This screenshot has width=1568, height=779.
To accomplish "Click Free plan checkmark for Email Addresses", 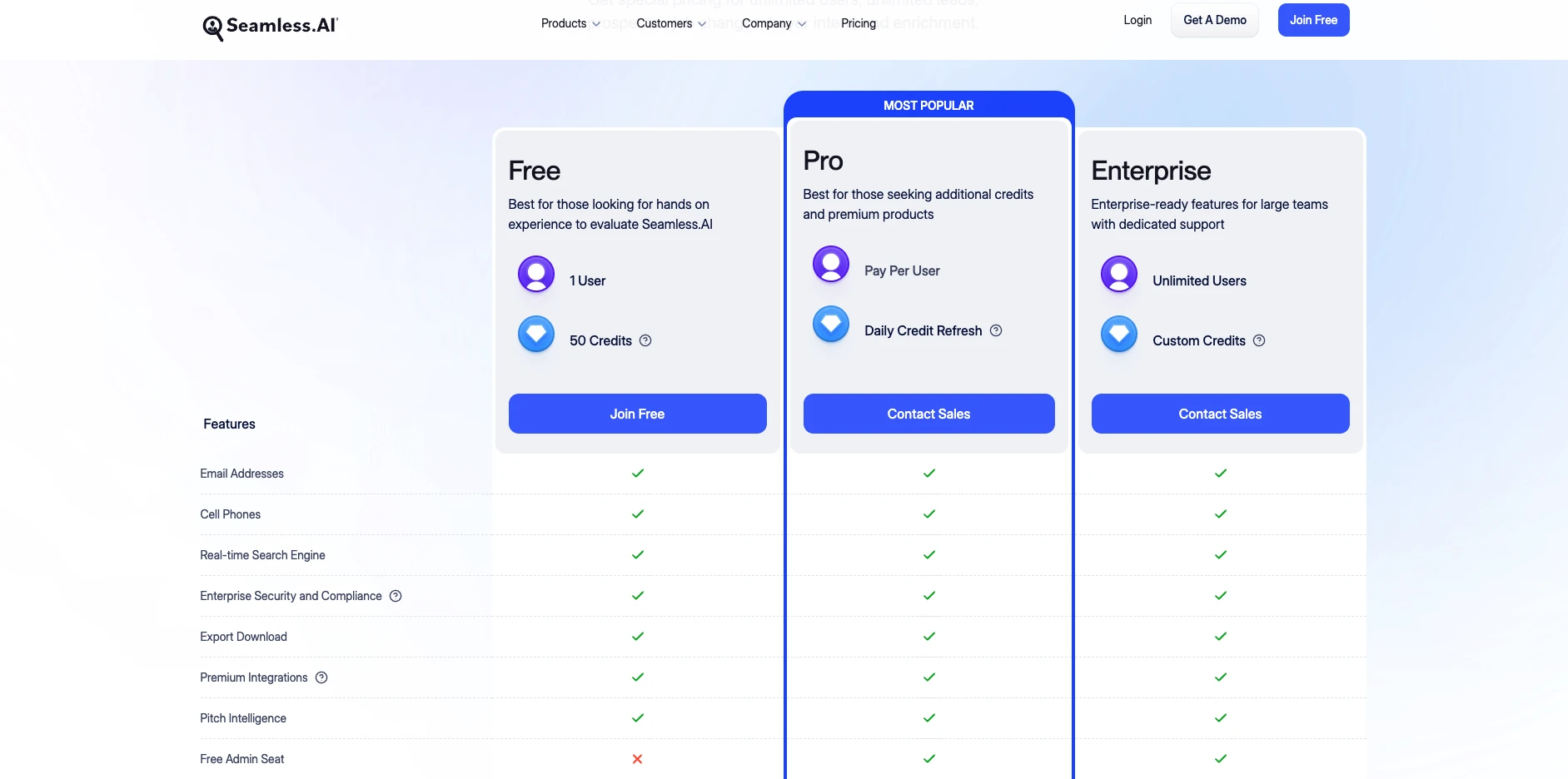I will [x=638, y=473].
